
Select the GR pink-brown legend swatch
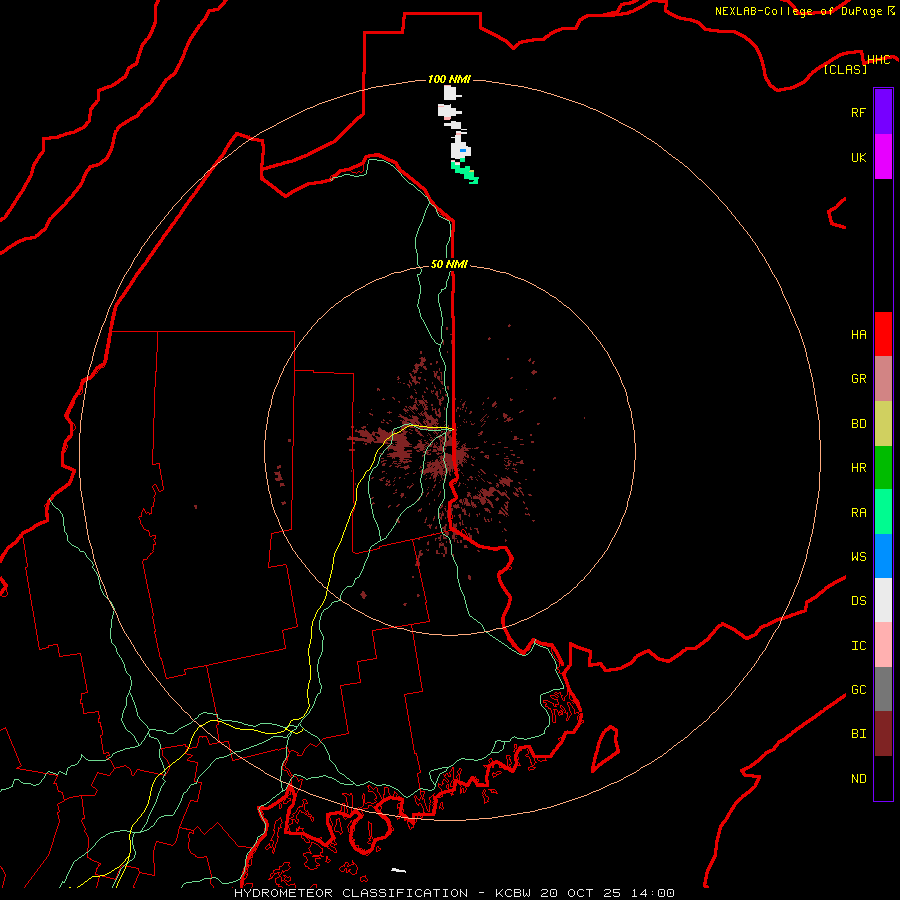click(x=883, y=379)
